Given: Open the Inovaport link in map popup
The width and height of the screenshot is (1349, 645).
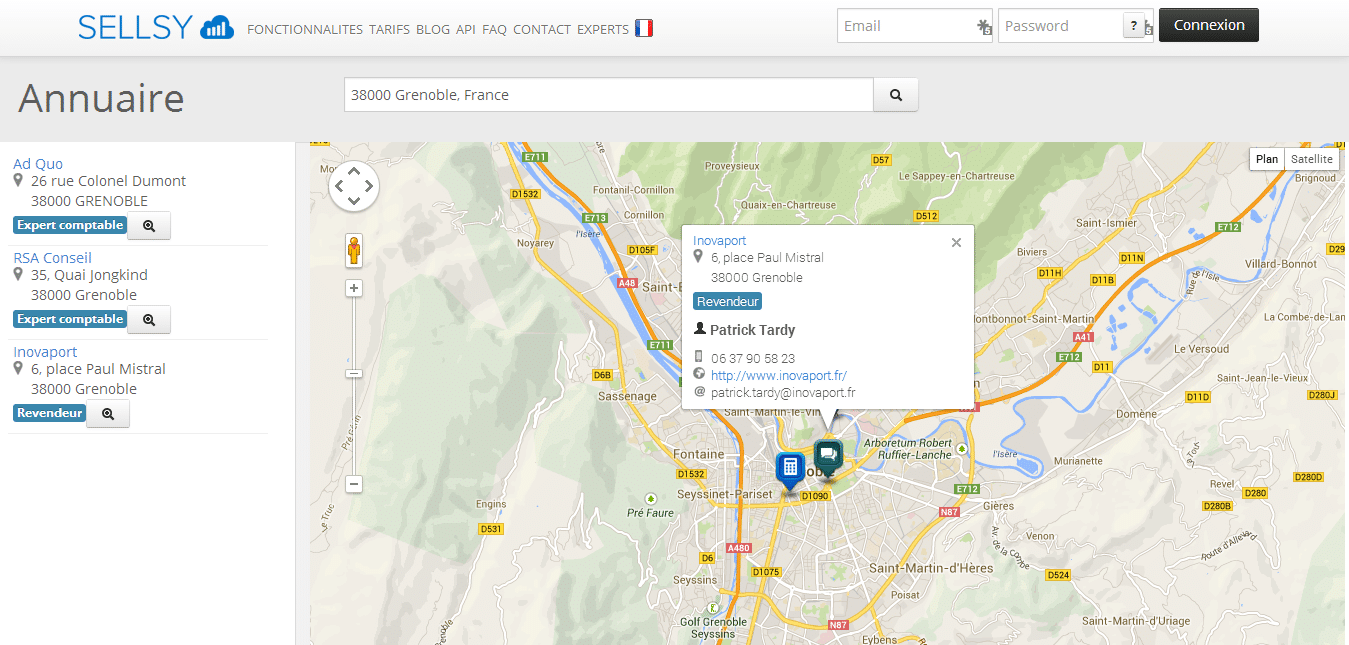Looking at the screenshot, I should pyautogui.click(x=720, y=241).
